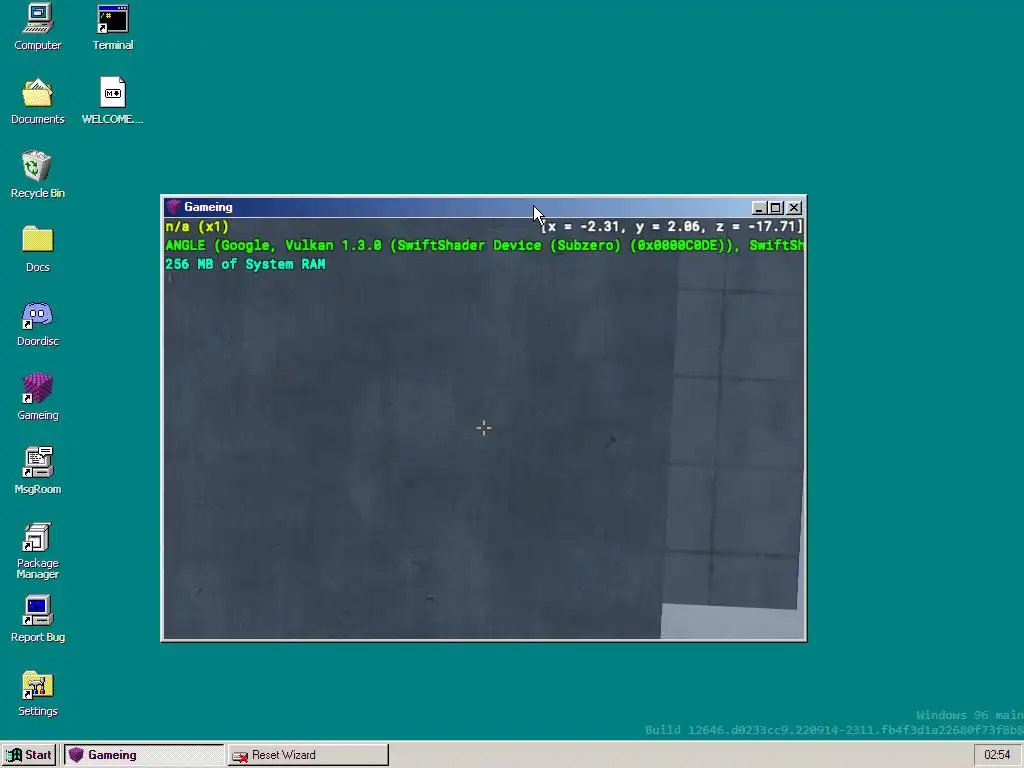Select the Gameing desktop shortcut

tap(38, 397)
